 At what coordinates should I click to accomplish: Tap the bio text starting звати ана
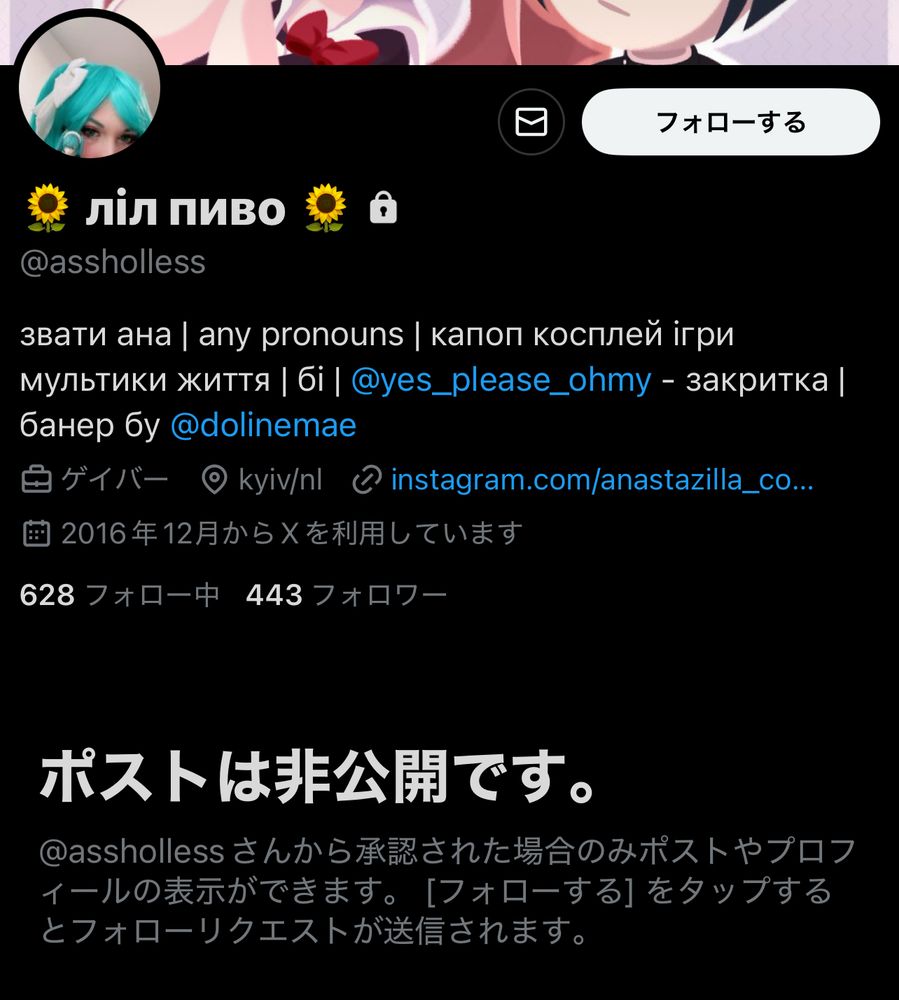(x=432, y=379)
